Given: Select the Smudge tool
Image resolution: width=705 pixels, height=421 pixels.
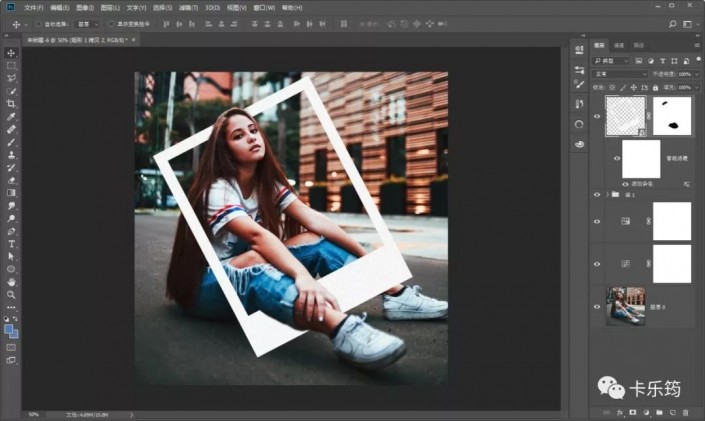Looking at the screenshot, I should point(11,206).
